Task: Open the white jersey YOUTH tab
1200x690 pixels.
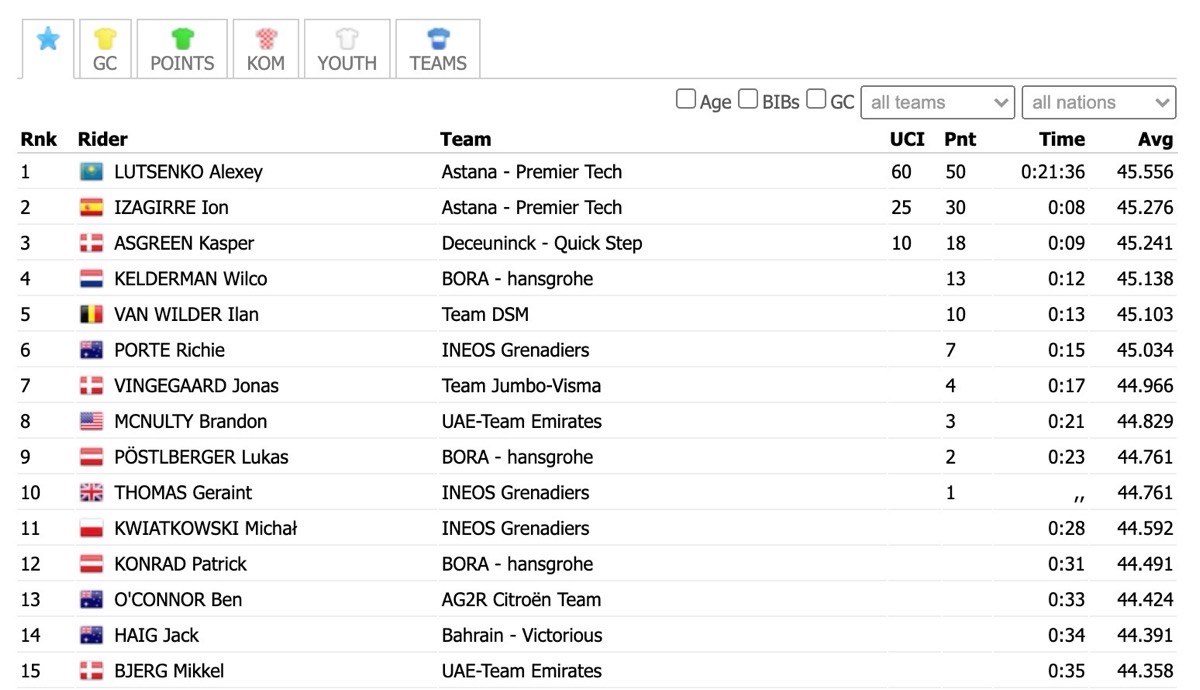Action: (x=346, y=49)
